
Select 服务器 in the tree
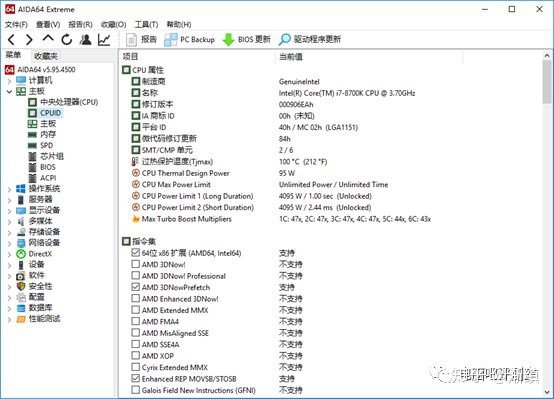(x=35, y=200)
